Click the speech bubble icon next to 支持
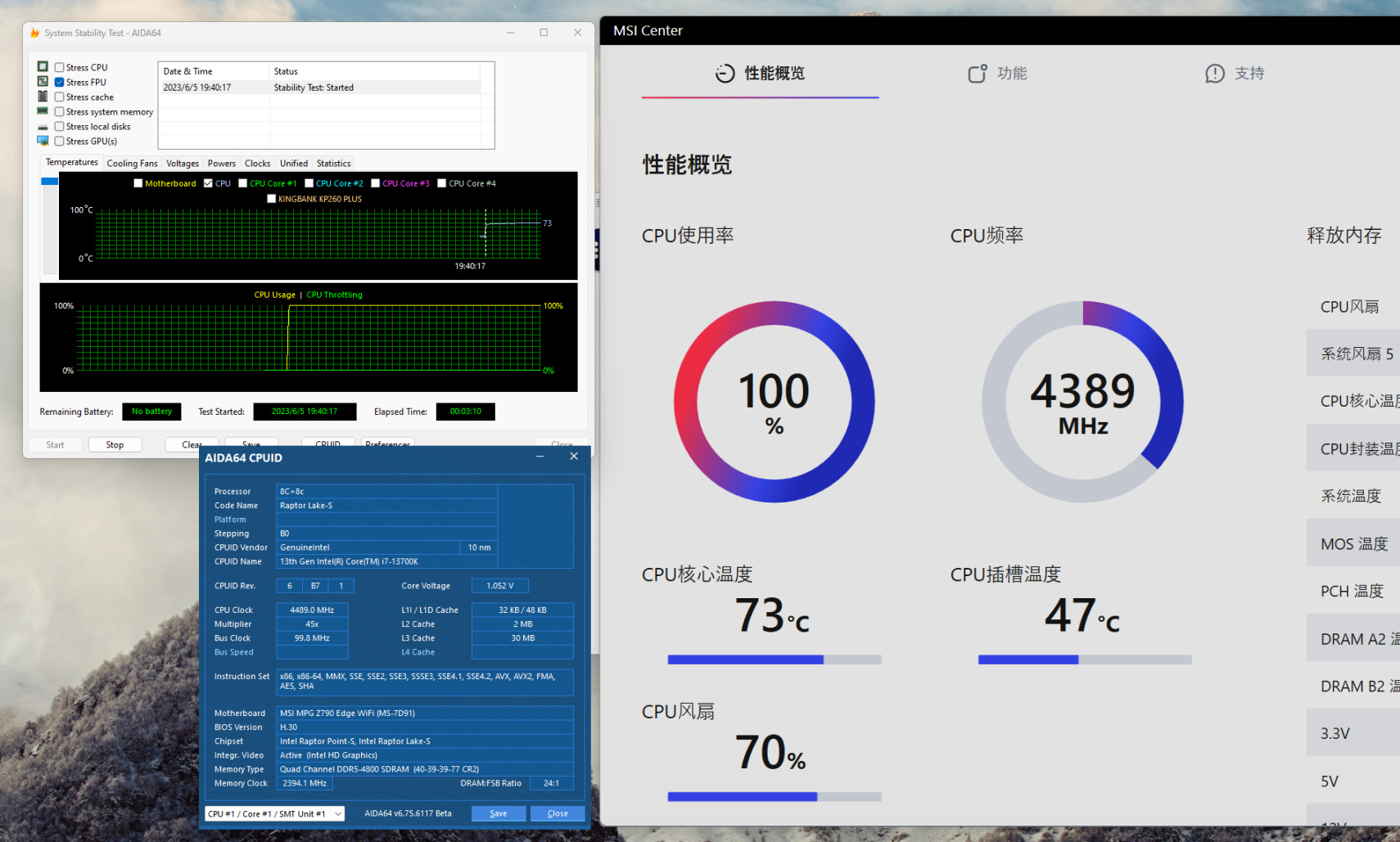 1215,74
